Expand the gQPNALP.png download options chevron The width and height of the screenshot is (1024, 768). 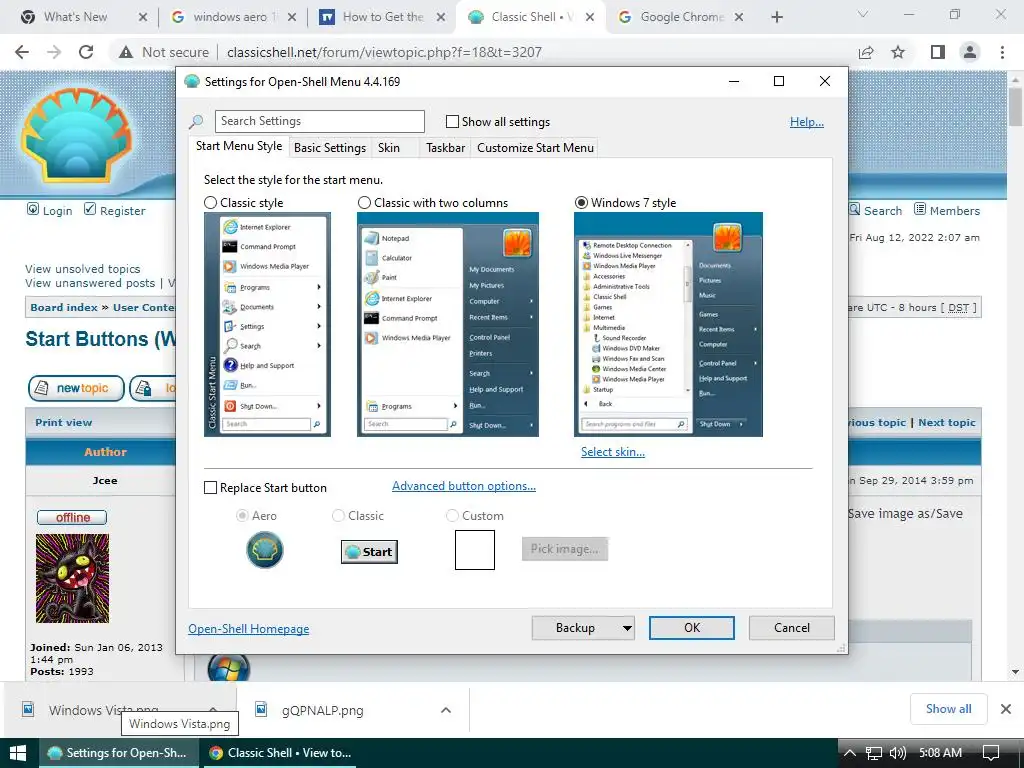point(446,710)
